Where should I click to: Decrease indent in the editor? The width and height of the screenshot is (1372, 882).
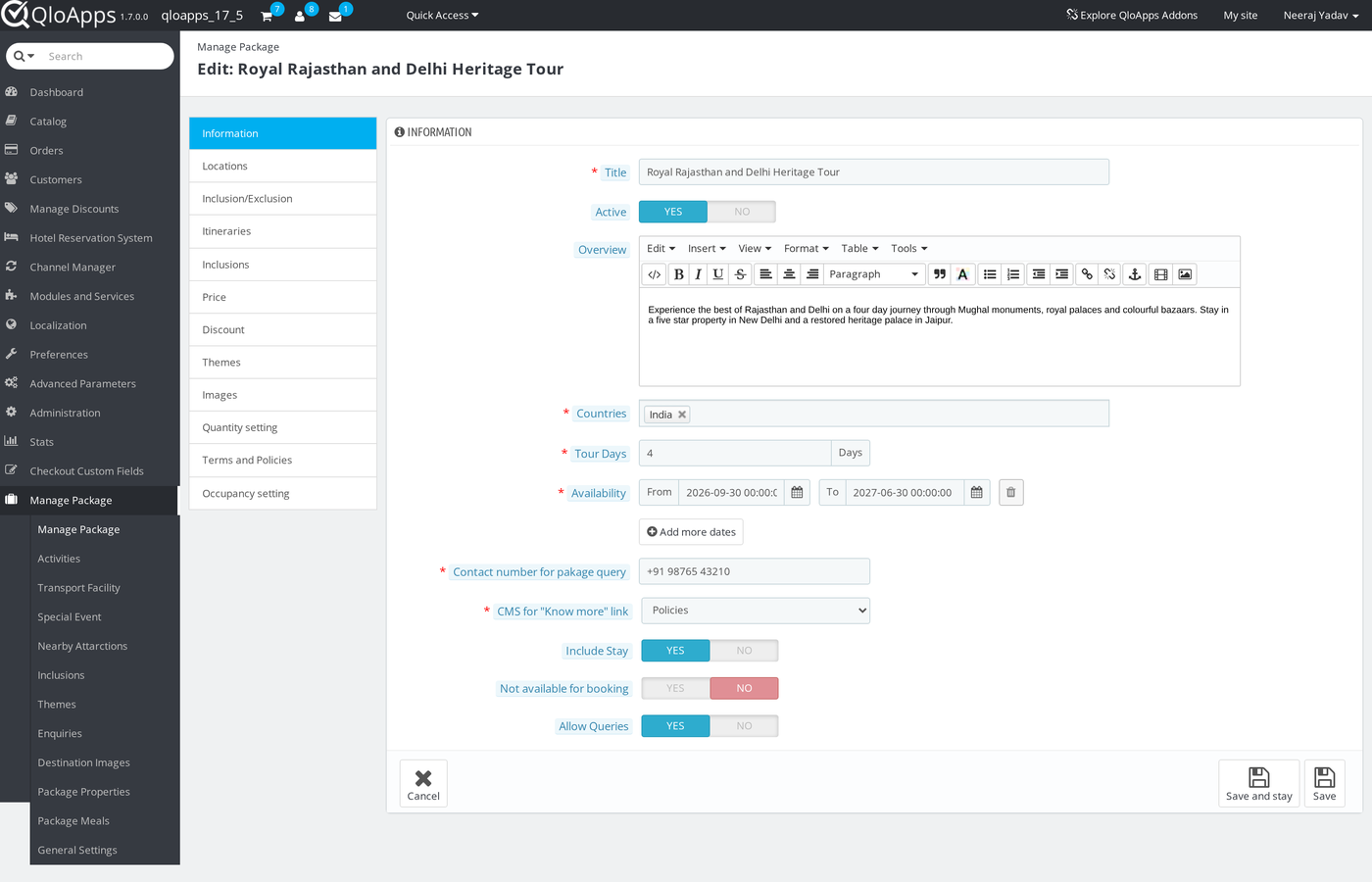click(1039, 274)
